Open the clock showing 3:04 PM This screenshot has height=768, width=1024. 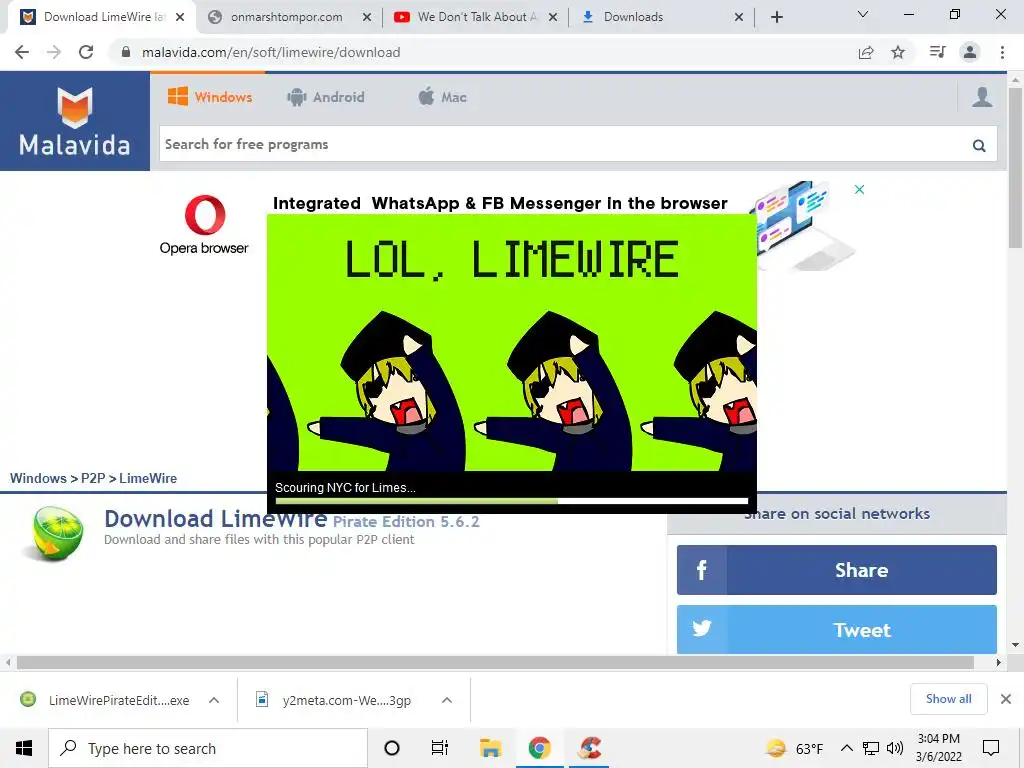tap(938, 748)
